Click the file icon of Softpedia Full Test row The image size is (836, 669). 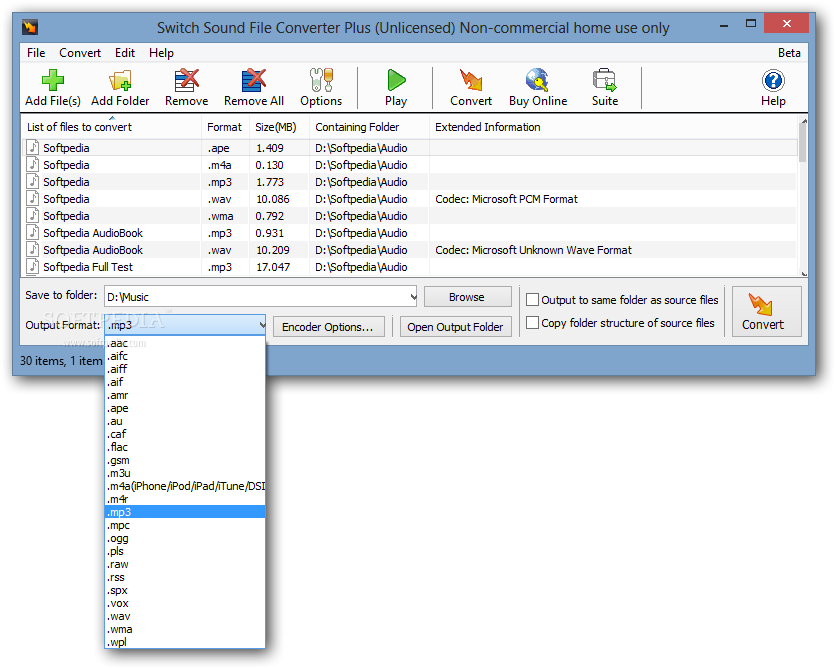tap(33, 267)
